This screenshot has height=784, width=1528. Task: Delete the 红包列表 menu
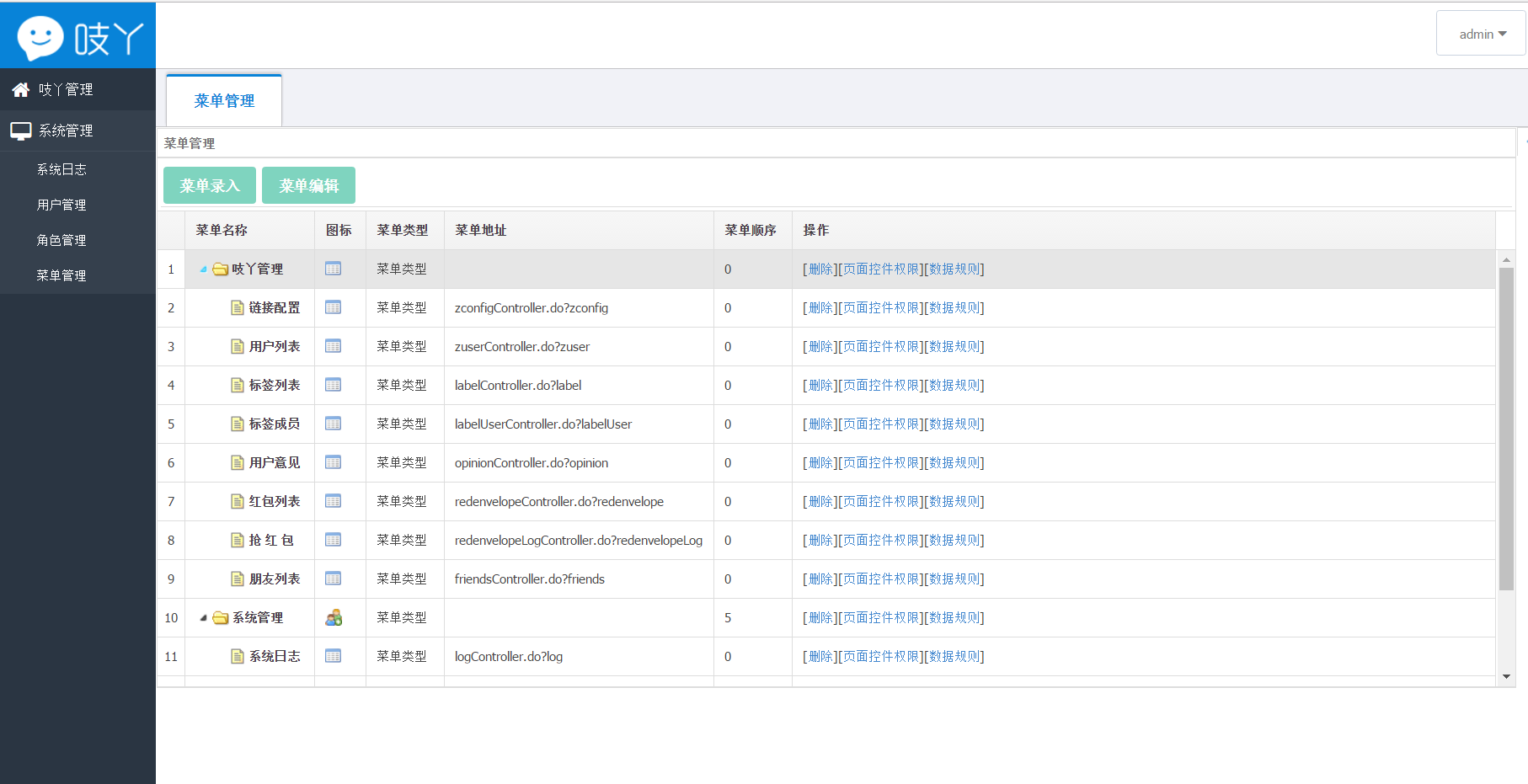click(x=820, y=502)
